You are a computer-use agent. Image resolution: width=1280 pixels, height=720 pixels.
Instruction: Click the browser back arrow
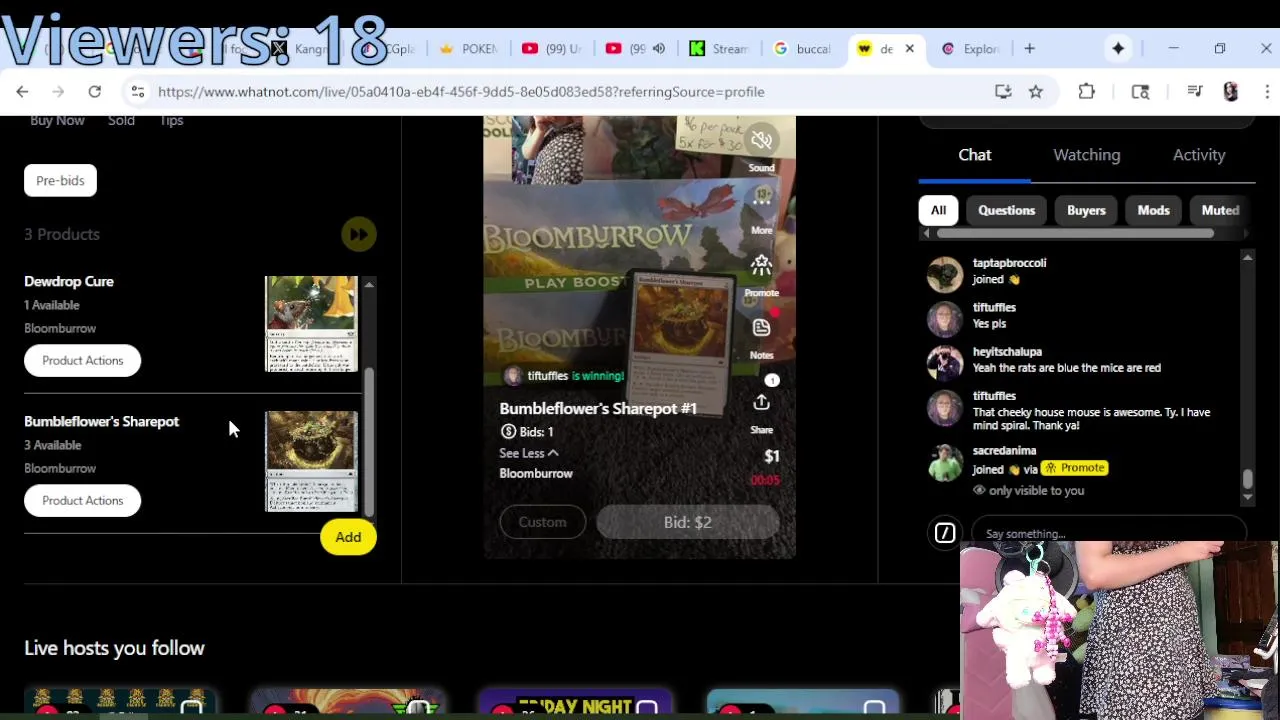click(x=22, y=92)
